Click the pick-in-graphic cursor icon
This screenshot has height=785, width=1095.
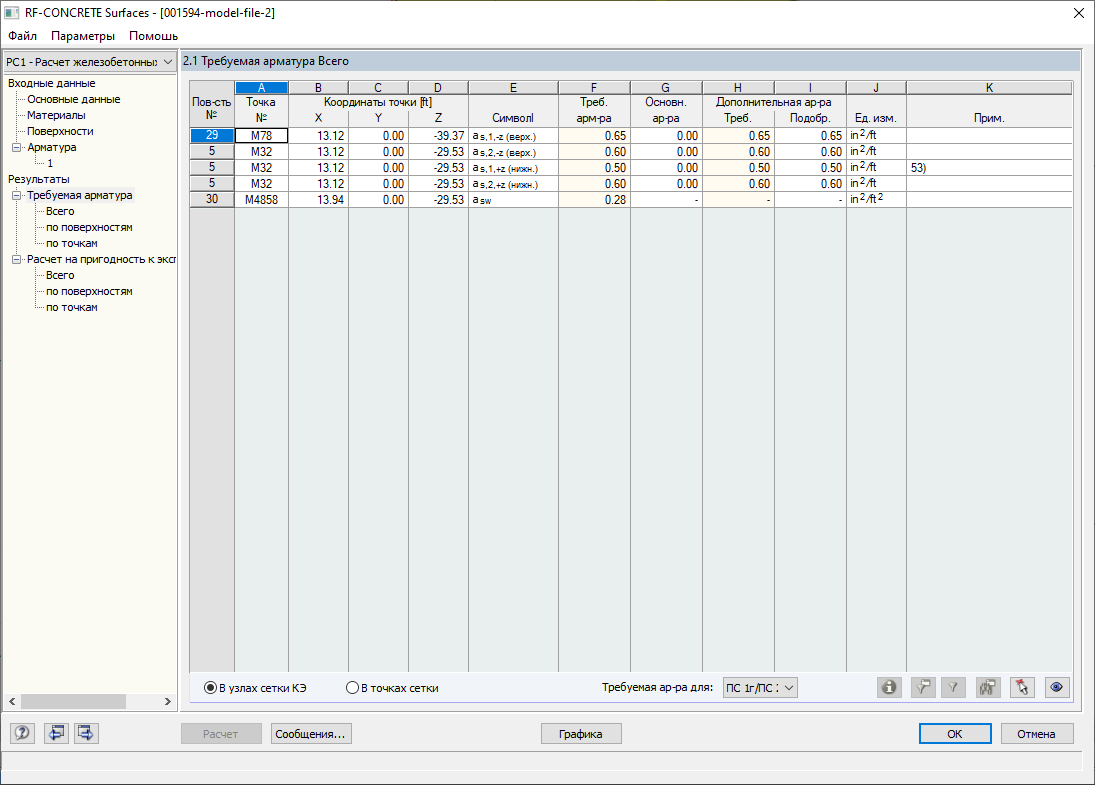pyautogui.click(x=1022, y=688)
